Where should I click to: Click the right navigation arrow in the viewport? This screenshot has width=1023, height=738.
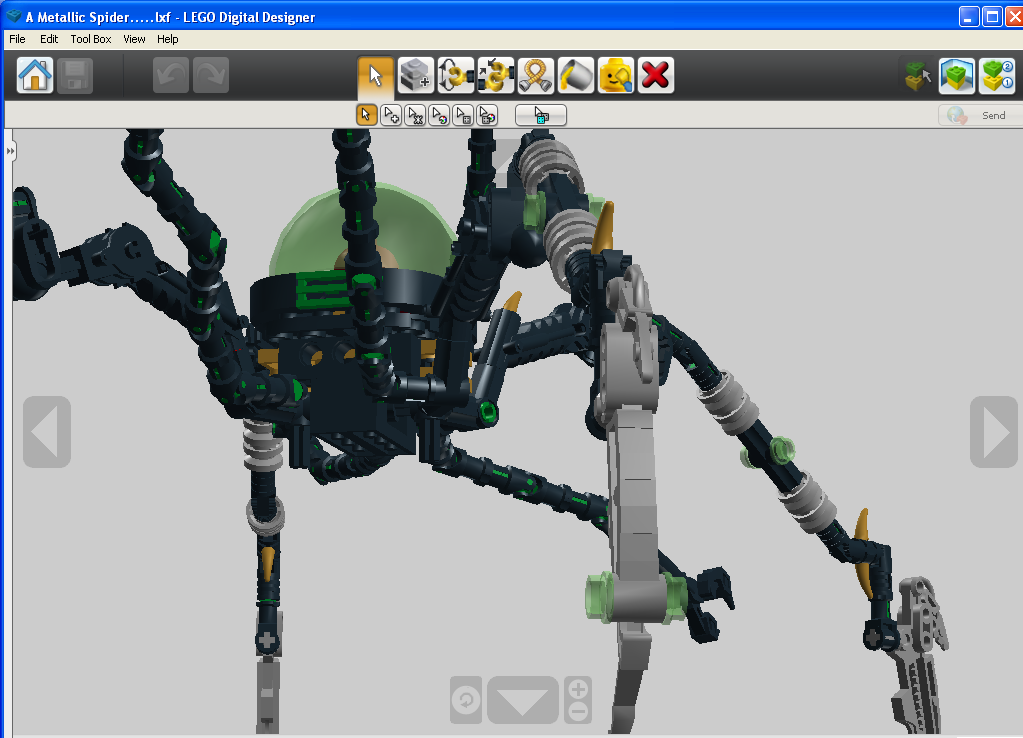(x=993, y=432)
